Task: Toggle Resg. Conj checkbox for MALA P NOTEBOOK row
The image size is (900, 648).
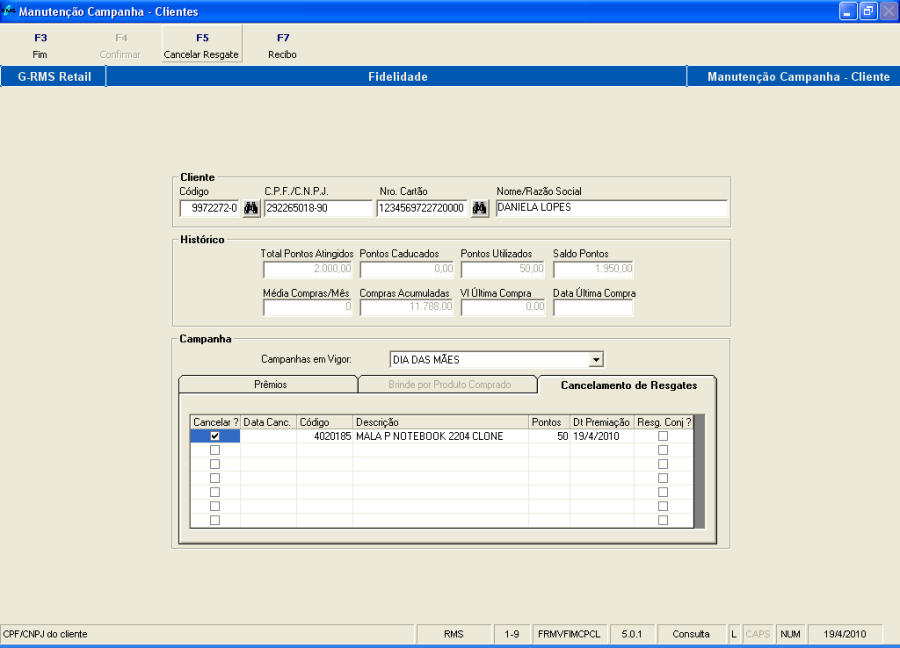Action: click(663, 436)
